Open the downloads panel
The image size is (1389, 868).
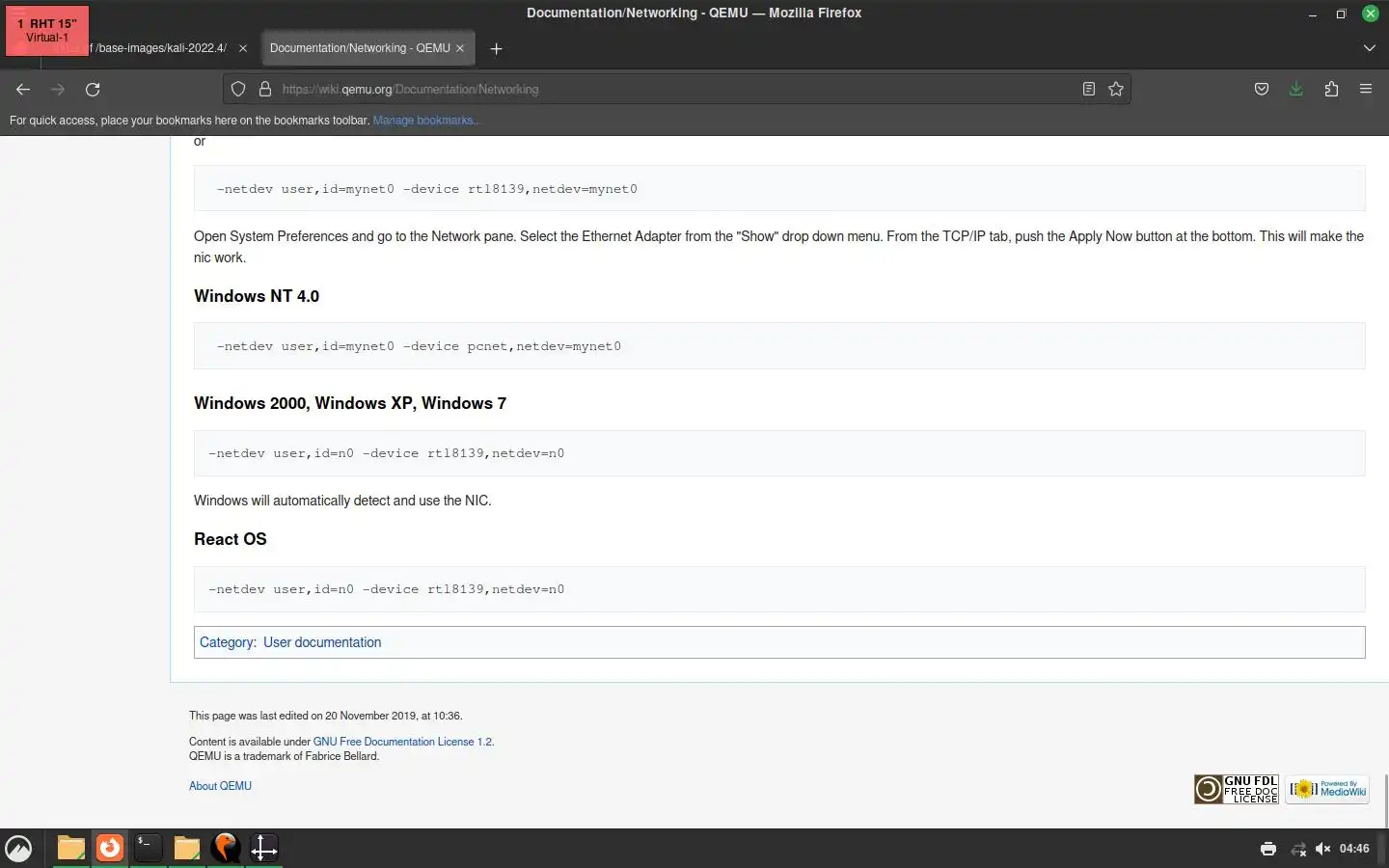pos(1295,89)
